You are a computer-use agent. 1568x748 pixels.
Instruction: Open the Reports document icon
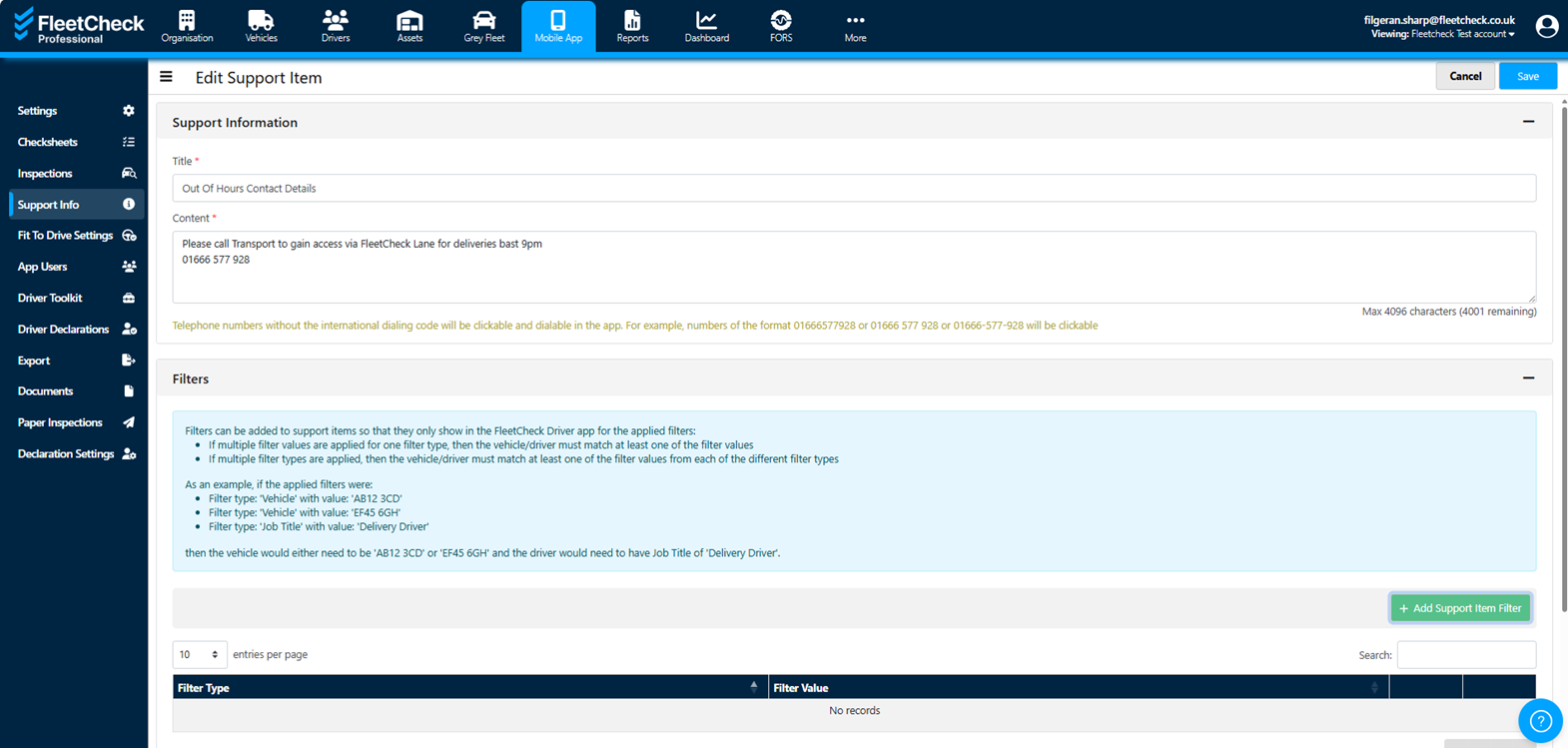tap(632, 21)
